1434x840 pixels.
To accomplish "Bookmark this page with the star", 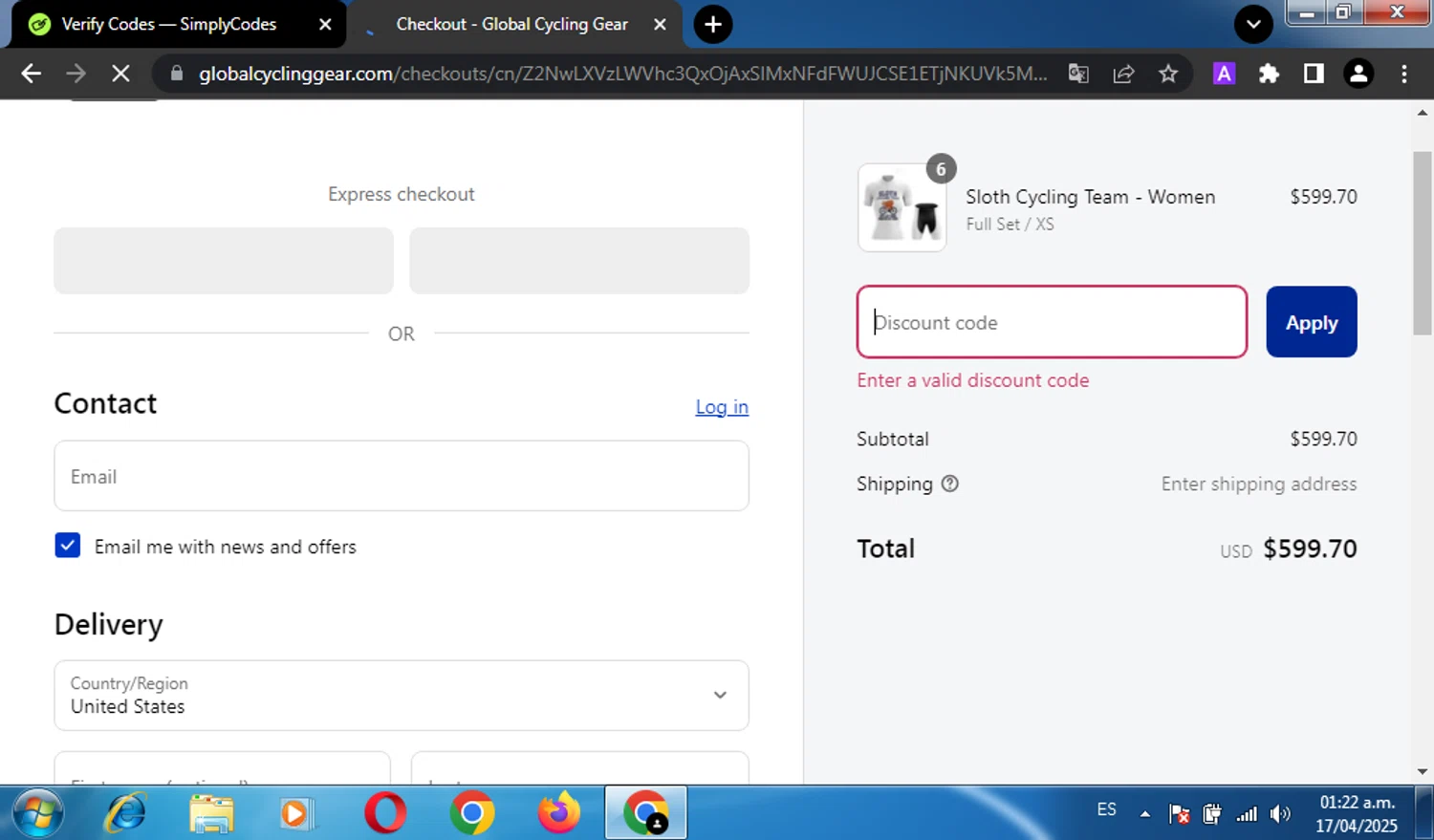I will [x=1168, y=74].
